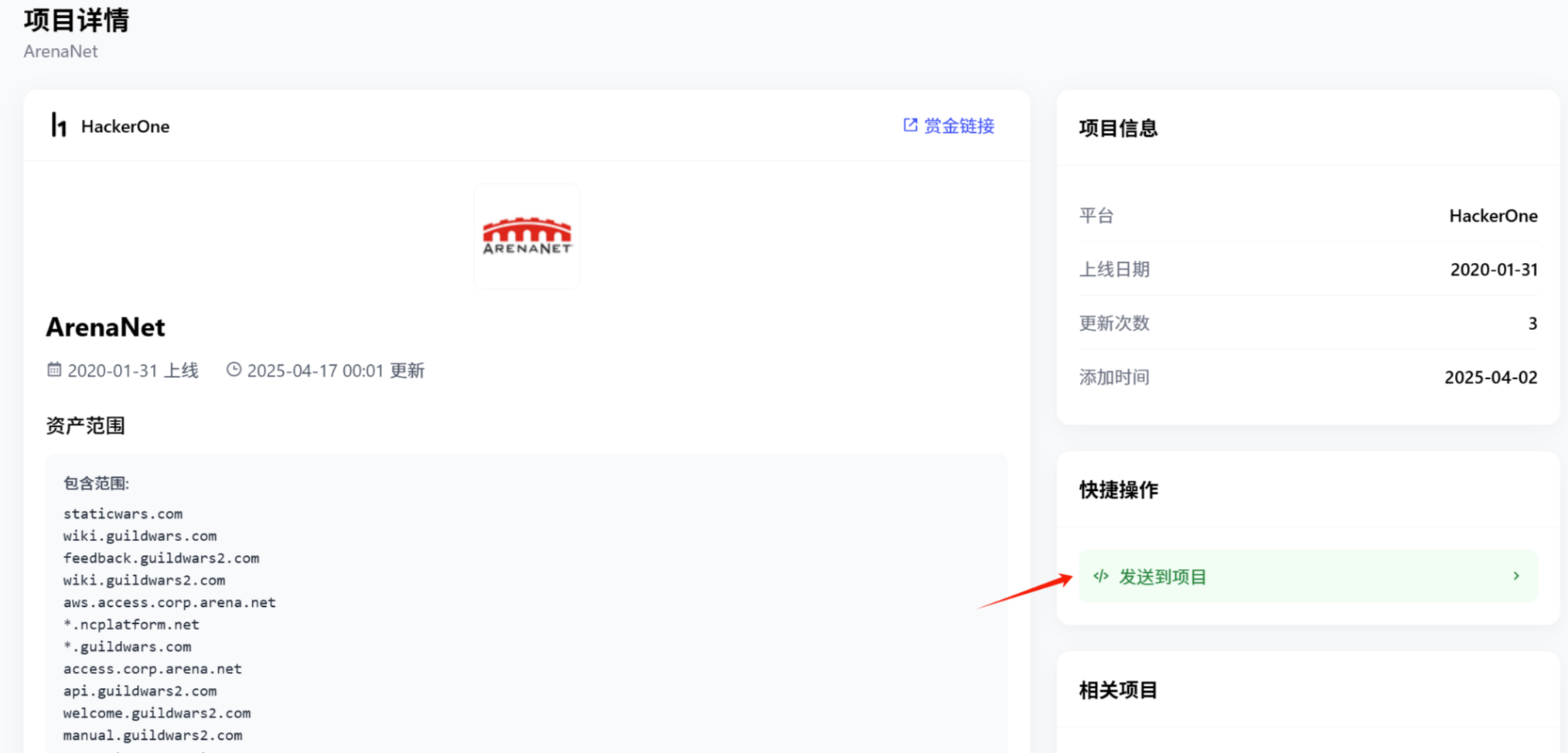Click the 项目详情 page heading

[77, 20]
